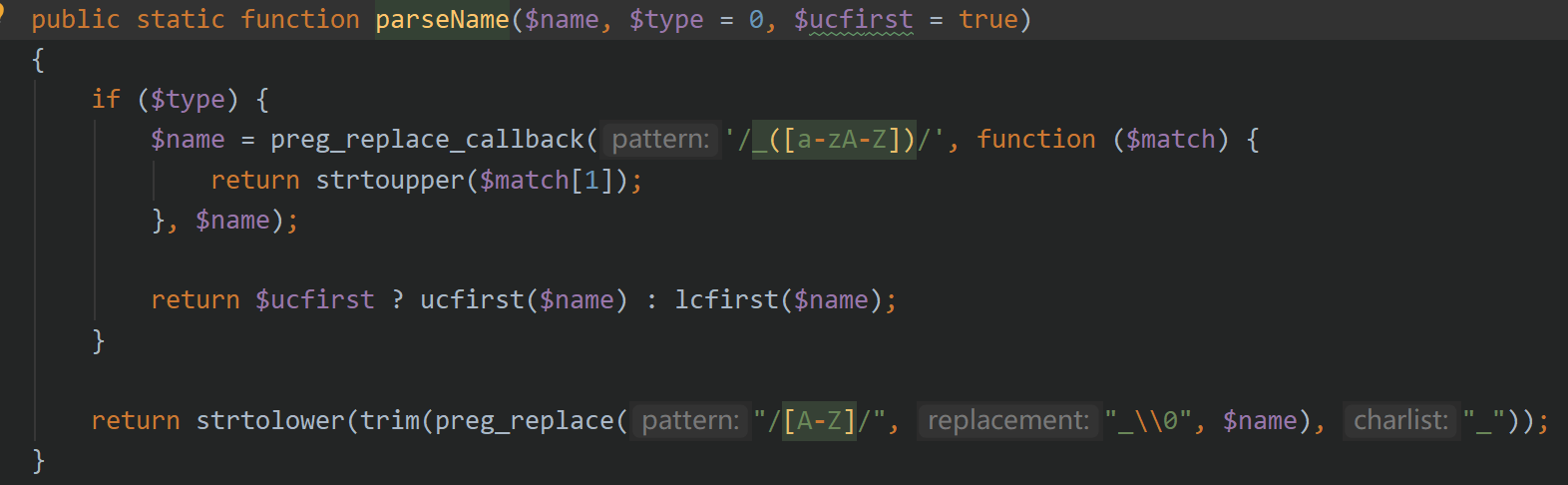Click the static keyword
1568x485 pixels.
(x=181, y=20)
